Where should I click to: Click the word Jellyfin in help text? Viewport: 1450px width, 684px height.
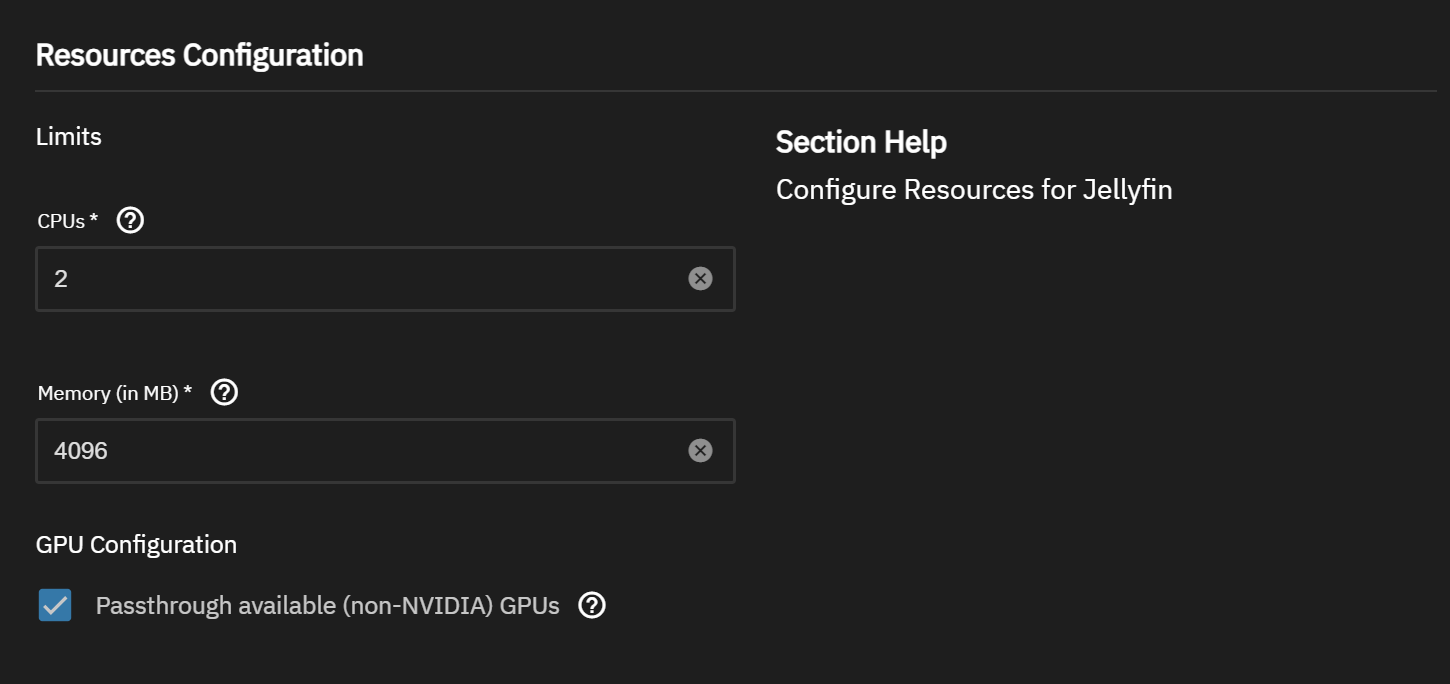[x=1127, y=190]
